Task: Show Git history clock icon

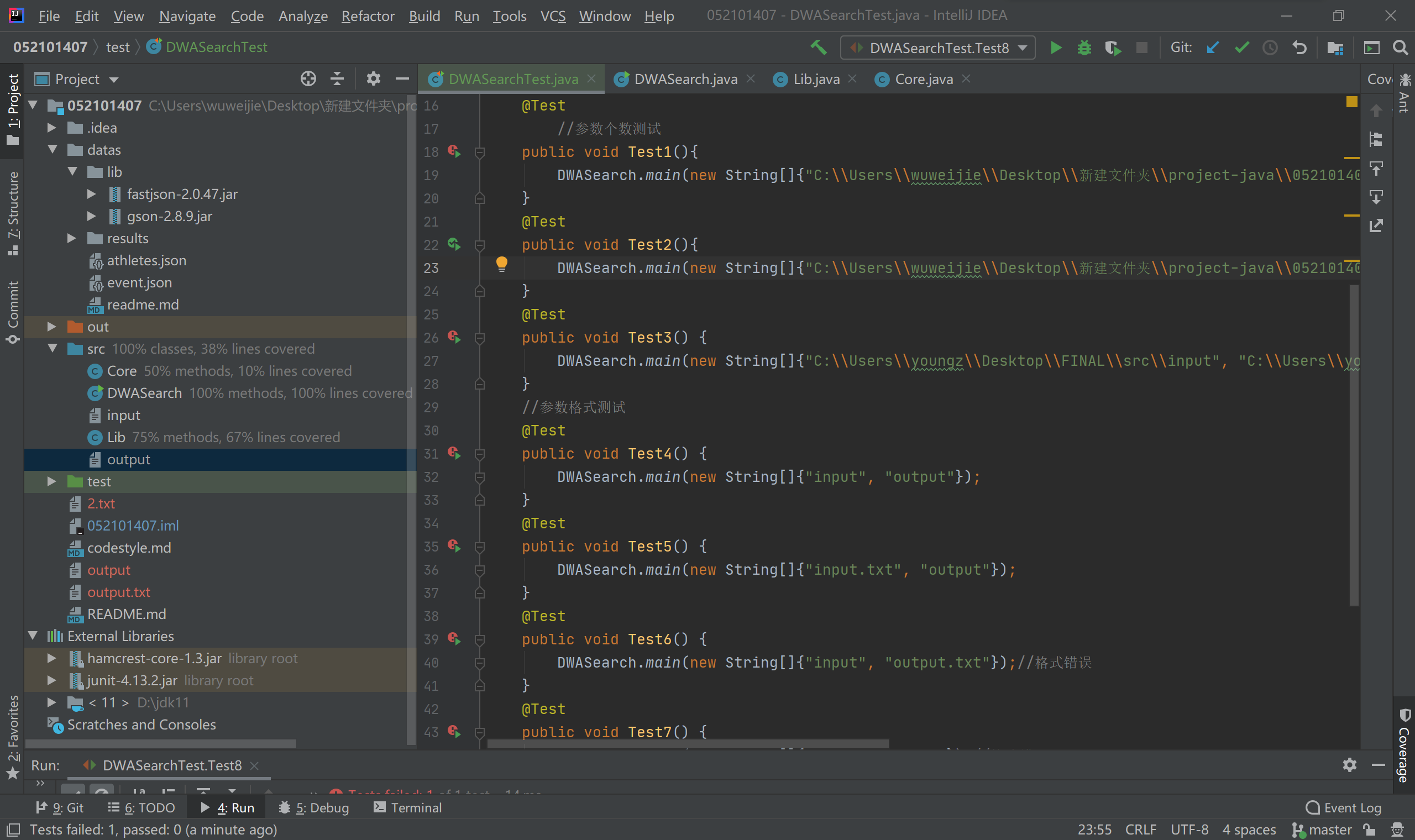Action: tap(1270, 48)
